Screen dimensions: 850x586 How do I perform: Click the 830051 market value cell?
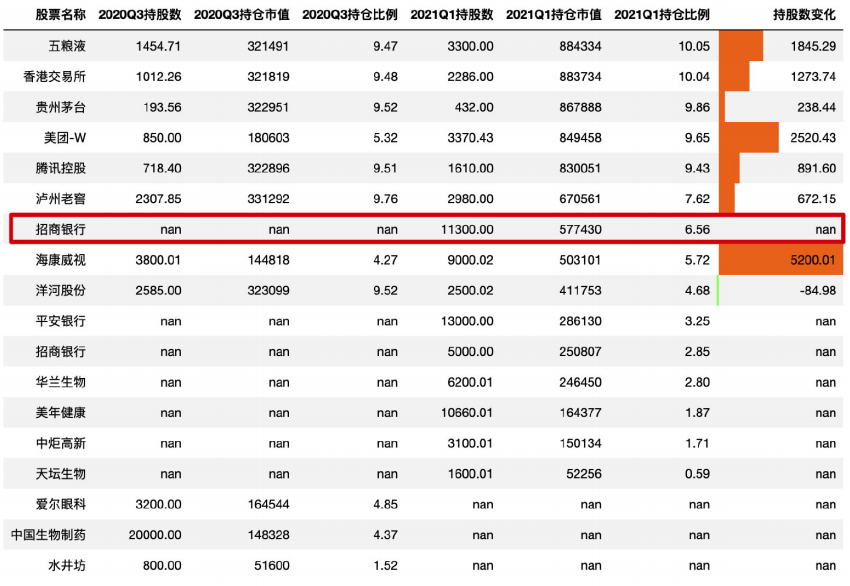coord(581,168)
